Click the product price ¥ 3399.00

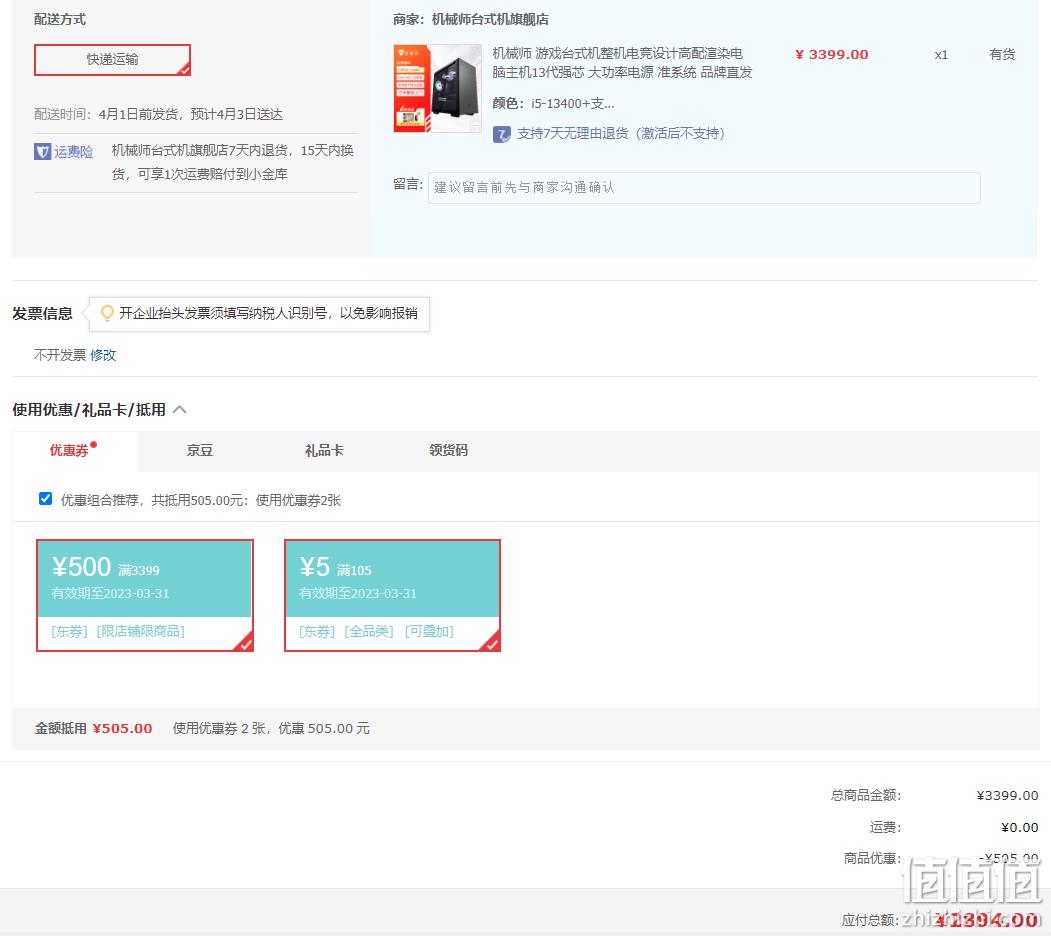pos(831,54)
